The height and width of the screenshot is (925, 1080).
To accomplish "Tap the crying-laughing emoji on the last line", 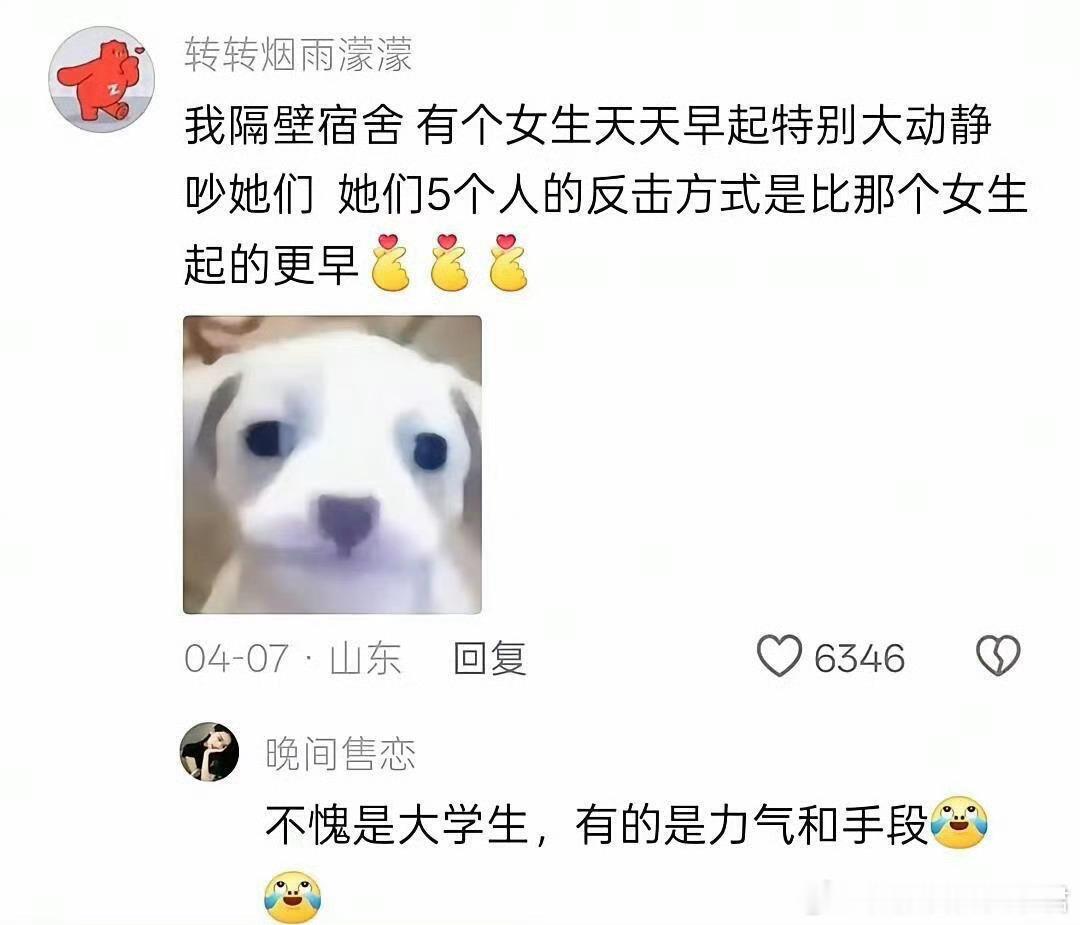I will pos(293,897).
